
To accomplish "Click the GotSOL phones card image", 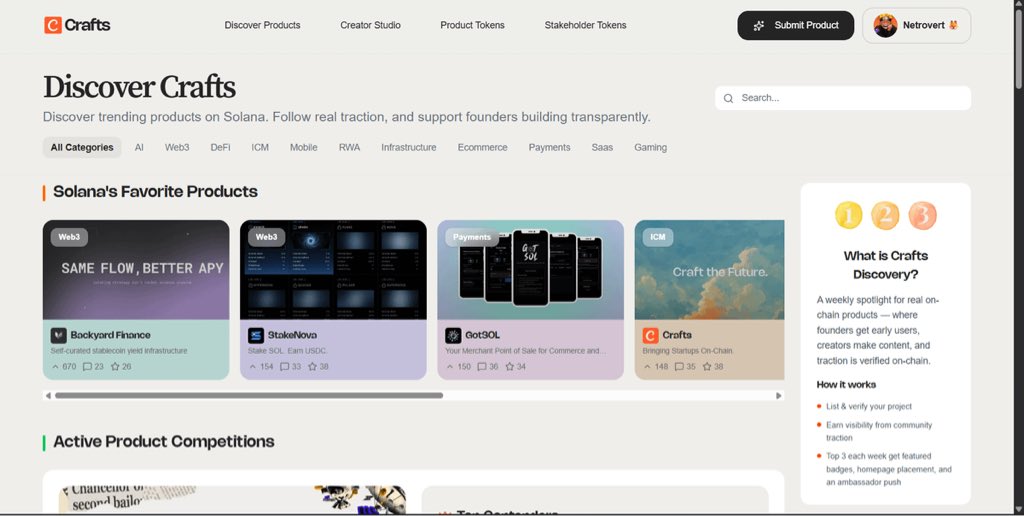I will pyautogui.click(x=530, y=270).
